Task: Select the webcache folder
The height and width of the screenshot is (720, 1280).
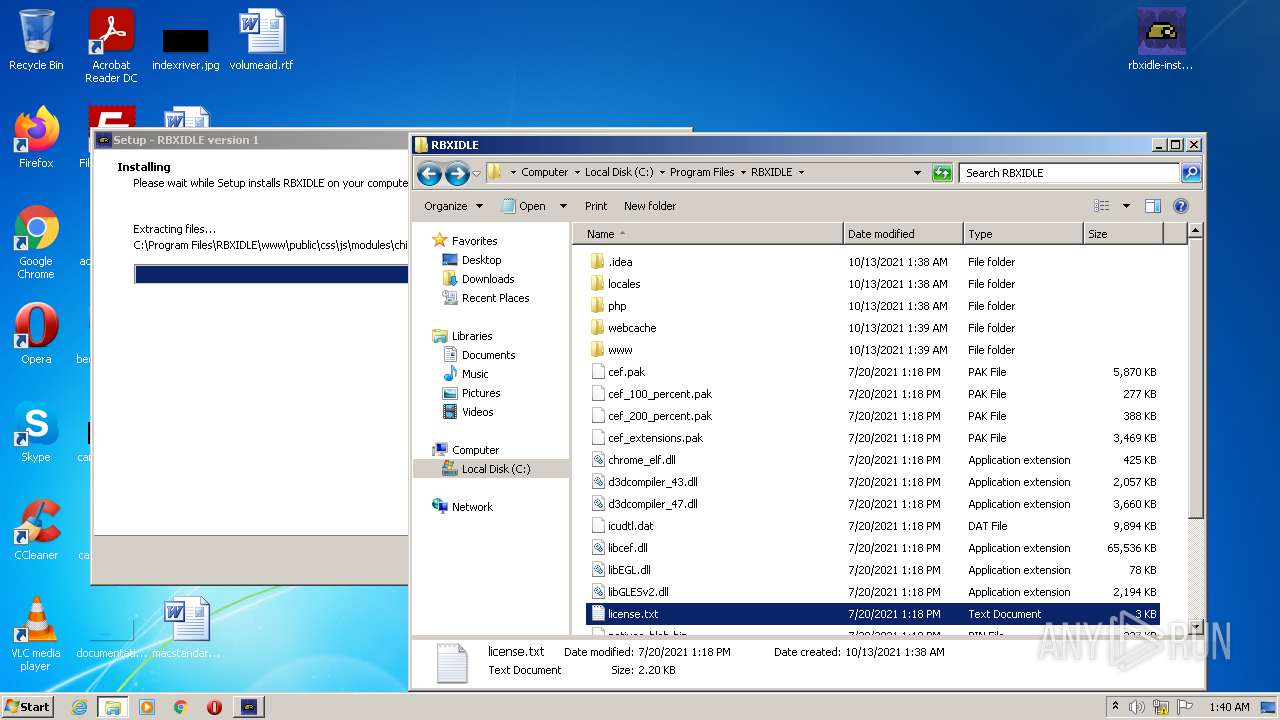Action: click(x=632, y=328)
